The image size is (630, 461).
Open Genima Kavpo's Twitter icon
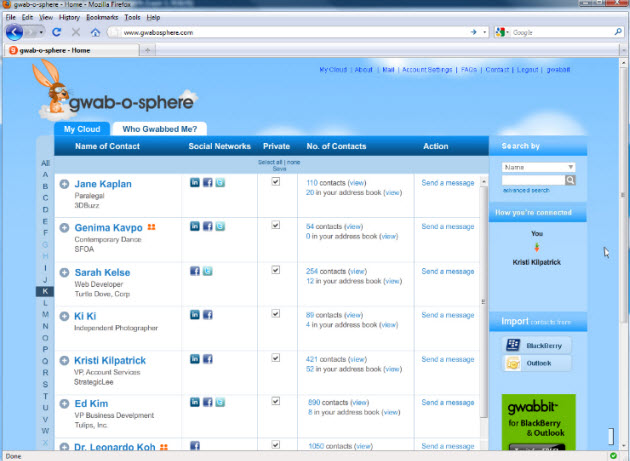coord(220,226)
